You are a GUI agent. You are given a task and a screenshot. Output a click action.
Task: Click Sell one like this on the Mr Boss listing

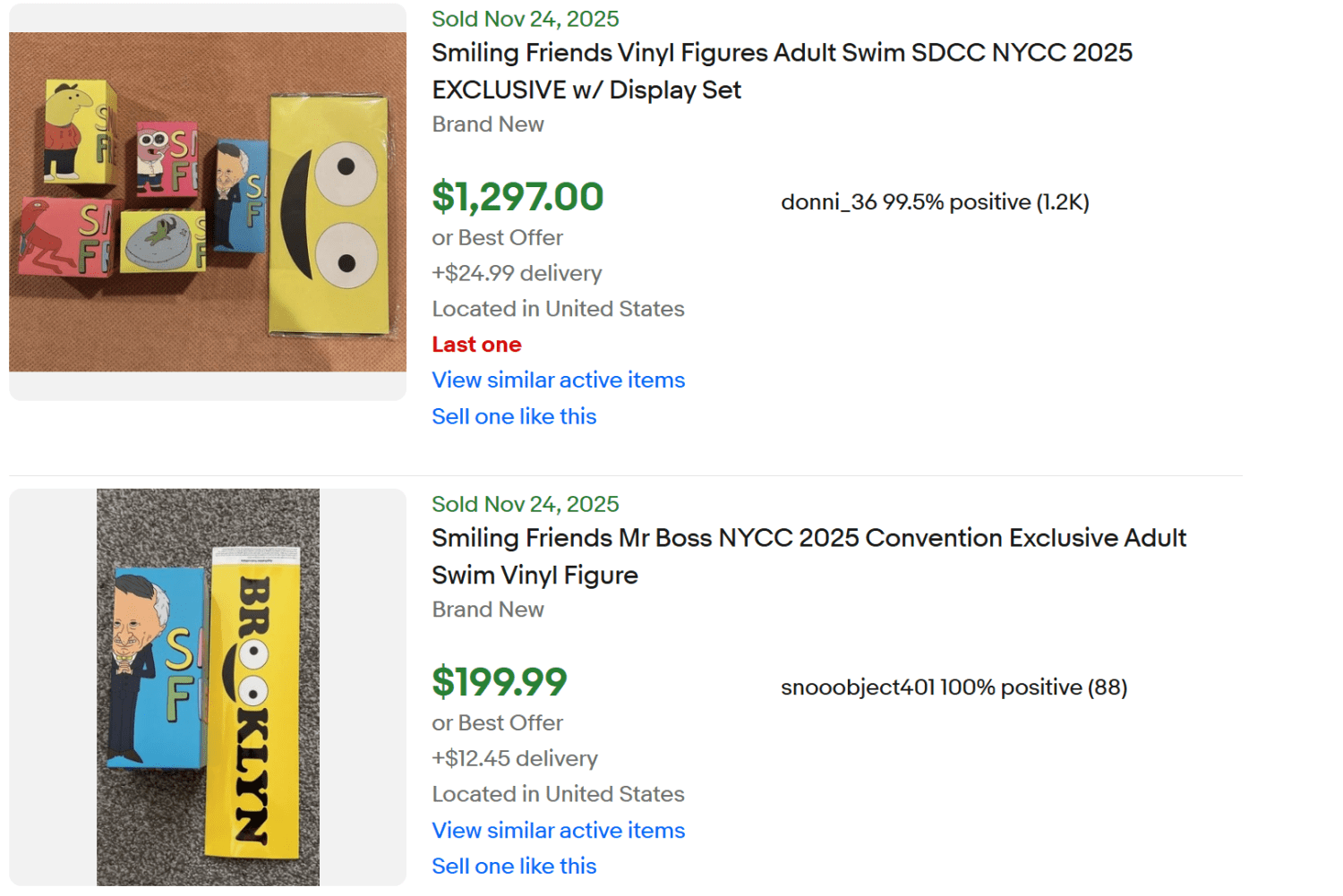514,866
